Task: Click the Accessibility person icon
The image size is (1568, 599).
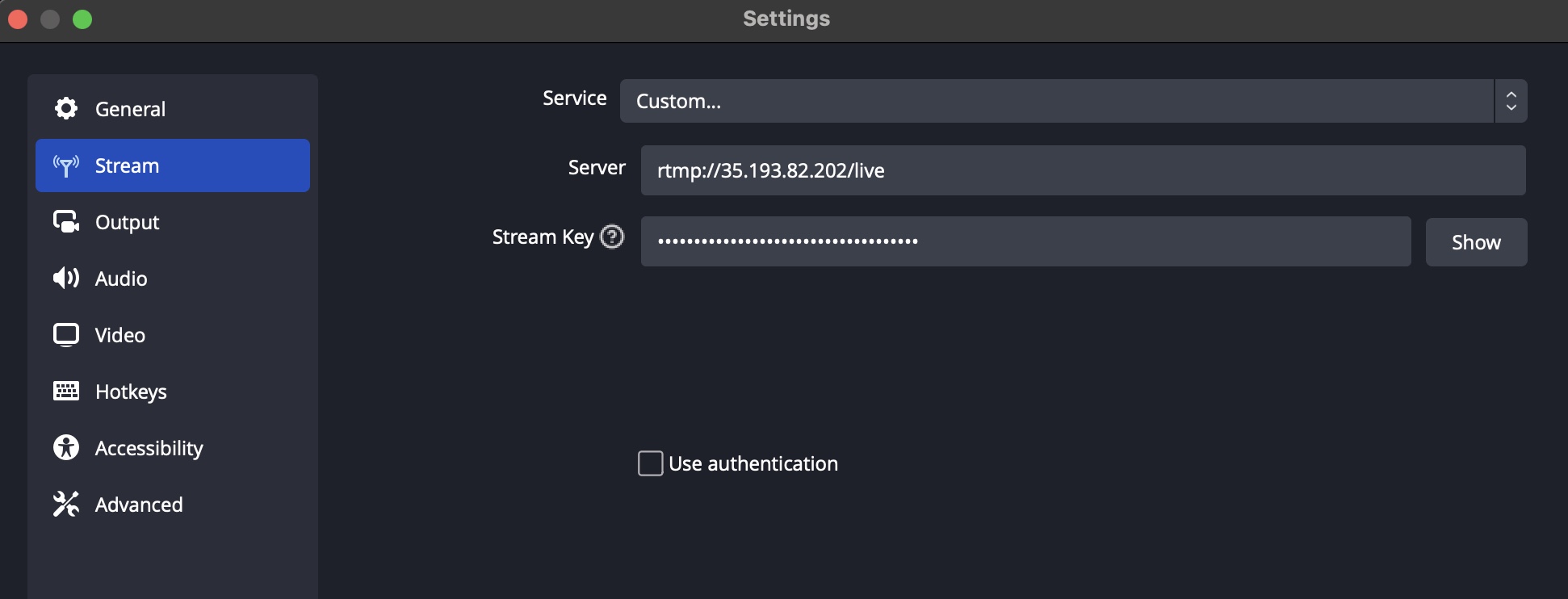Action: click(x=66, y=448)
